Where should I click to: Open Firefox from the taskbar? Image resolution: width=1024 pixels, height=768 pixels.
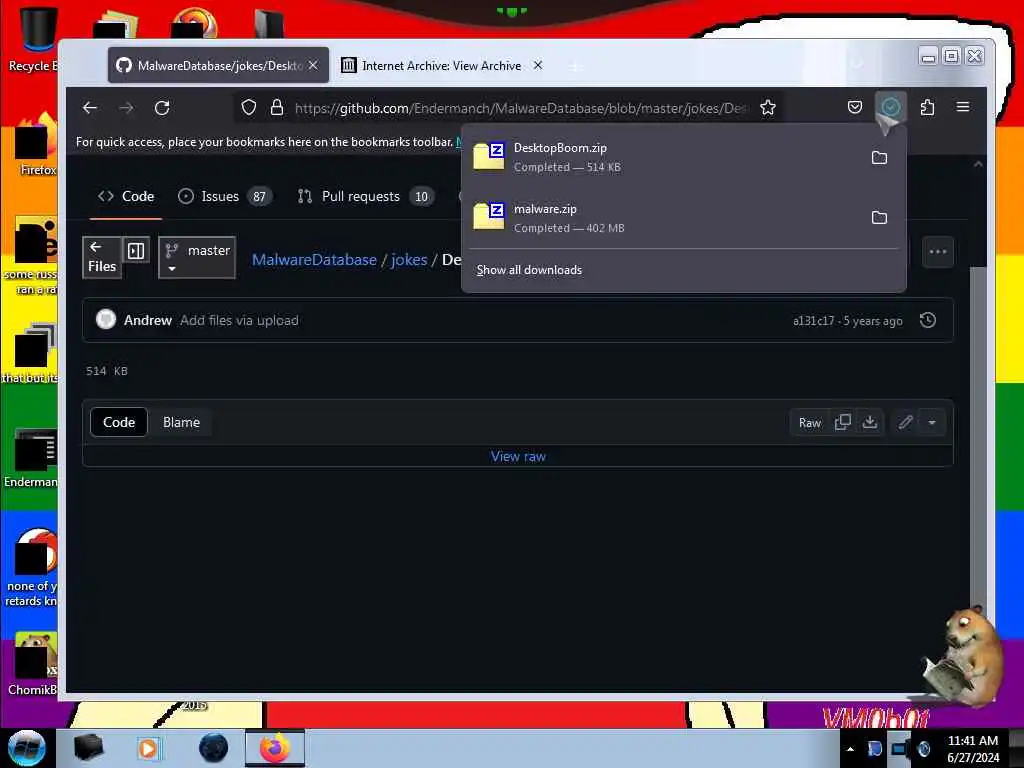[x=275, y=748]
